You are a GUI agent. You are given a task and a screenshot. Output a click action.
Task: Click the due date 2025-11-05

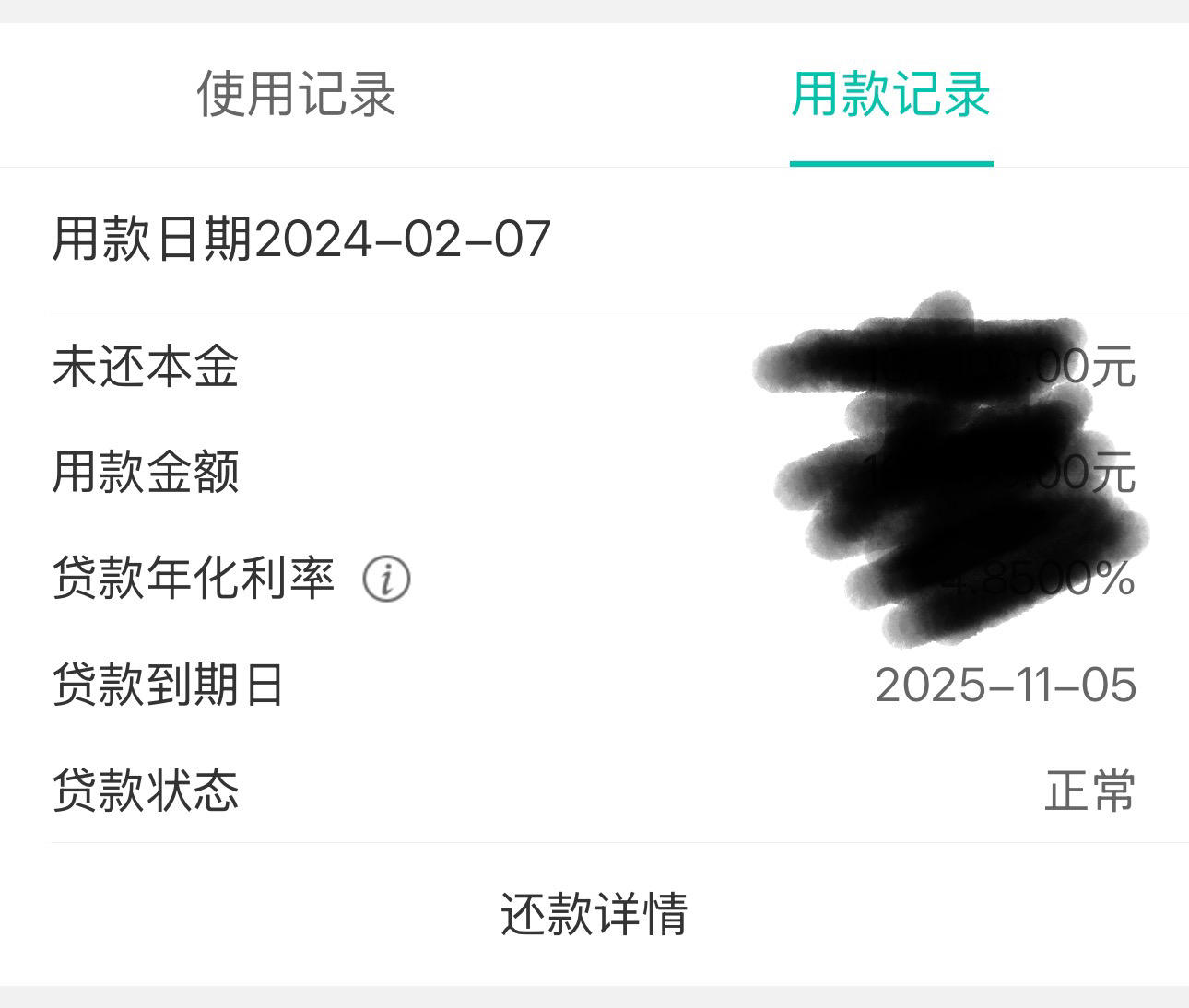pyautogui.click(x=1006, y=686)
